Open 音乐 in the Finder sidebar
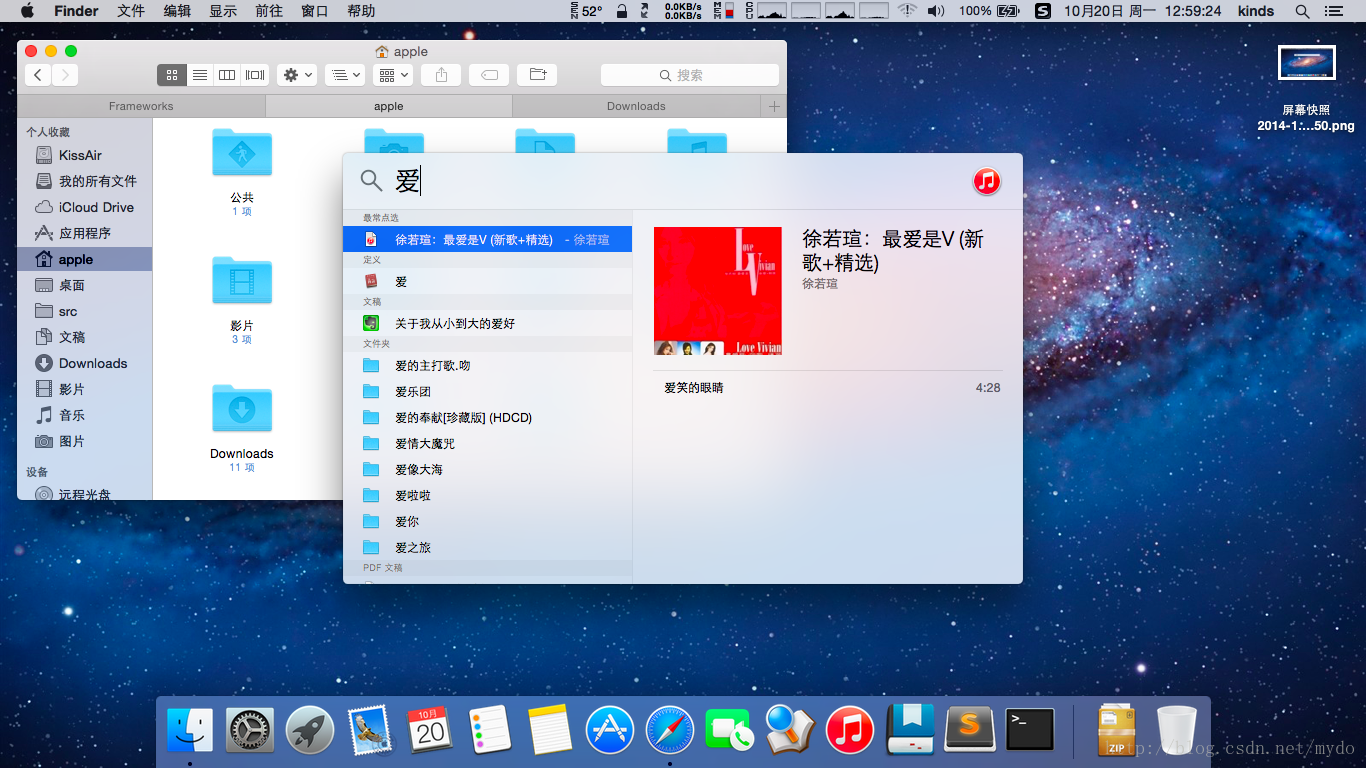This screenshot has height=768, width=1366. pyautogui.click(x=85, y=415)
